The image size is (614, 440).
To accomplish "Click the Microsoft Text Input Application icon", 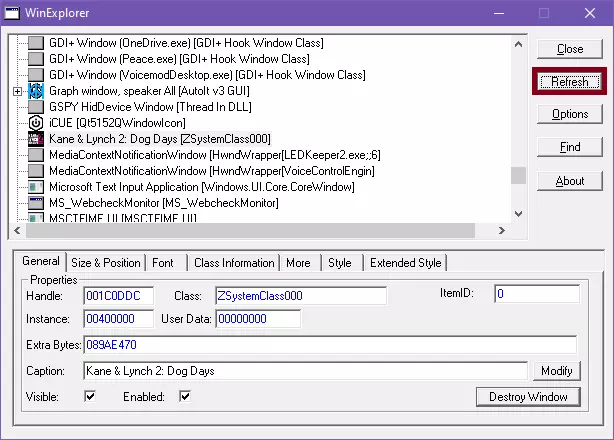I will click(36, 187).
